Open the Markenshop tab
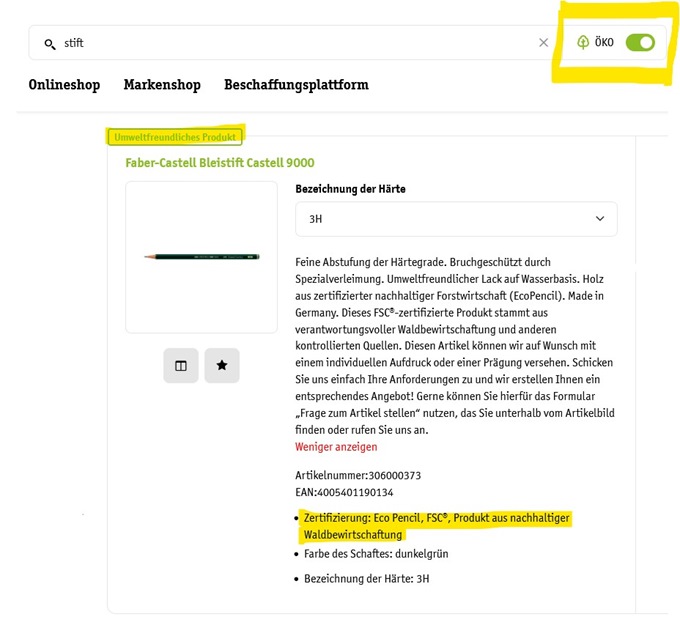680x625 pixels. pos(162,85)
